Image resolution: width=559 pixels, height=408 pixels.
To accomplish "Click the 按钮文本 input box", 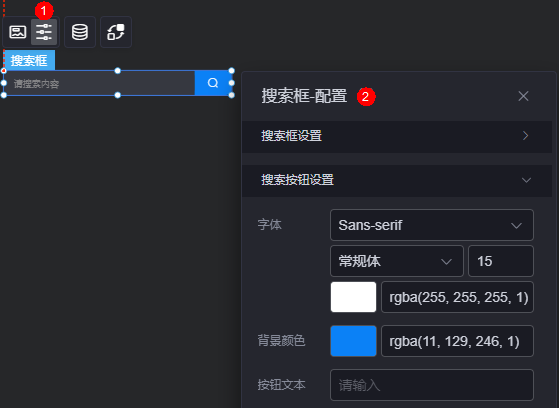I will pos(432,385).
